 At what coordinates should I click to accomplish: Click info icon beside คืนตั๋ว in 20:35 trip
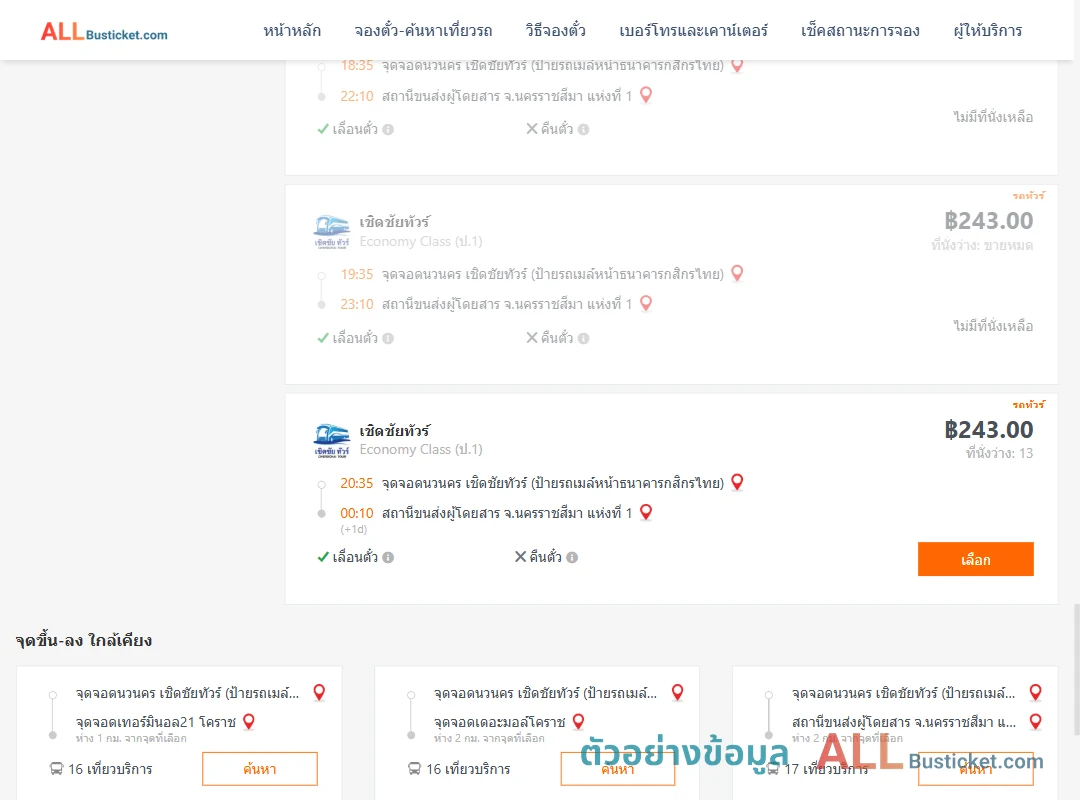[x=572, y=557]
